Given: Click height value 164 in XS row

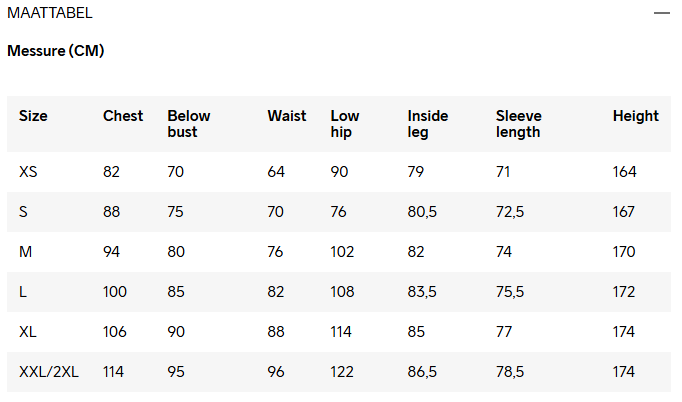Looking at the screenshot, I should tap(625, 172).
